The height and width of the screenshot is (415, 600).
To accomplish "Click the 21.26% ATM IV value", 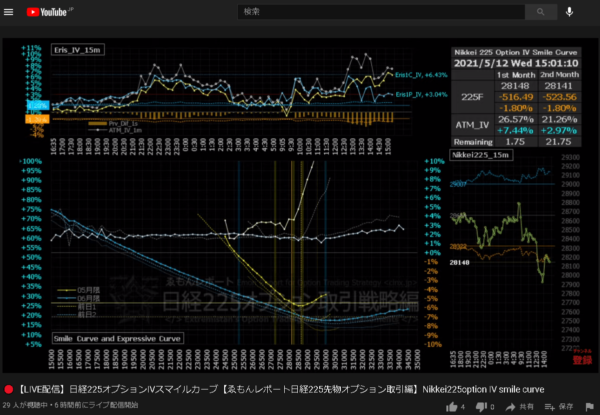I will pos(559,119).
